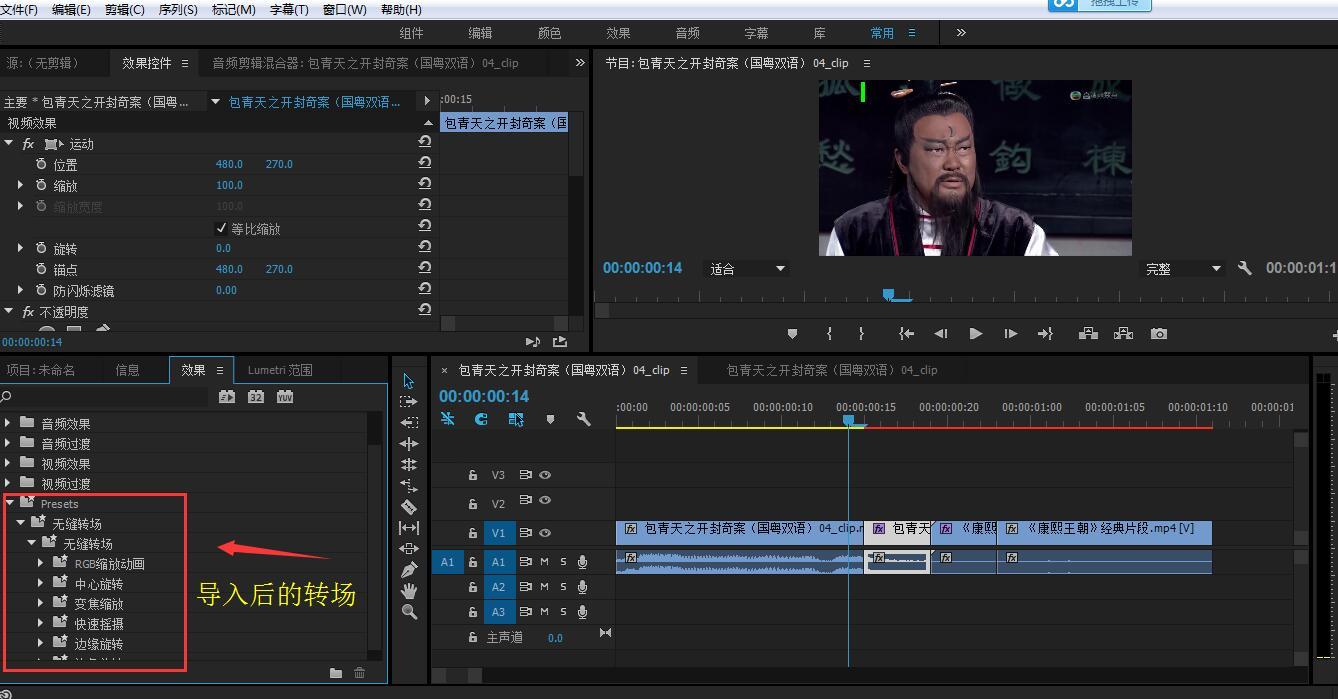The width and height of the screenshot is (1338, 699).
Task: Toggle snap magnet in timeline
Action: click(x=481, y=419)
